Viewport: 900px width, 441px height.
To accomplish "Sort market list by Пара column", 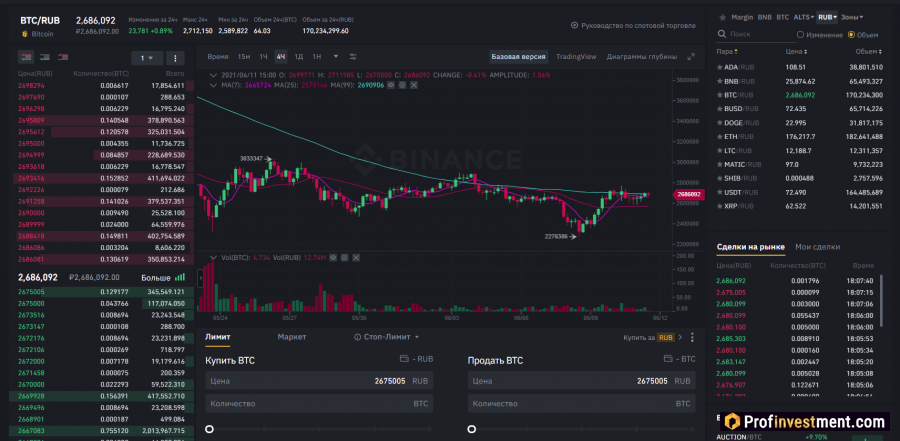I will pos(727,52).
